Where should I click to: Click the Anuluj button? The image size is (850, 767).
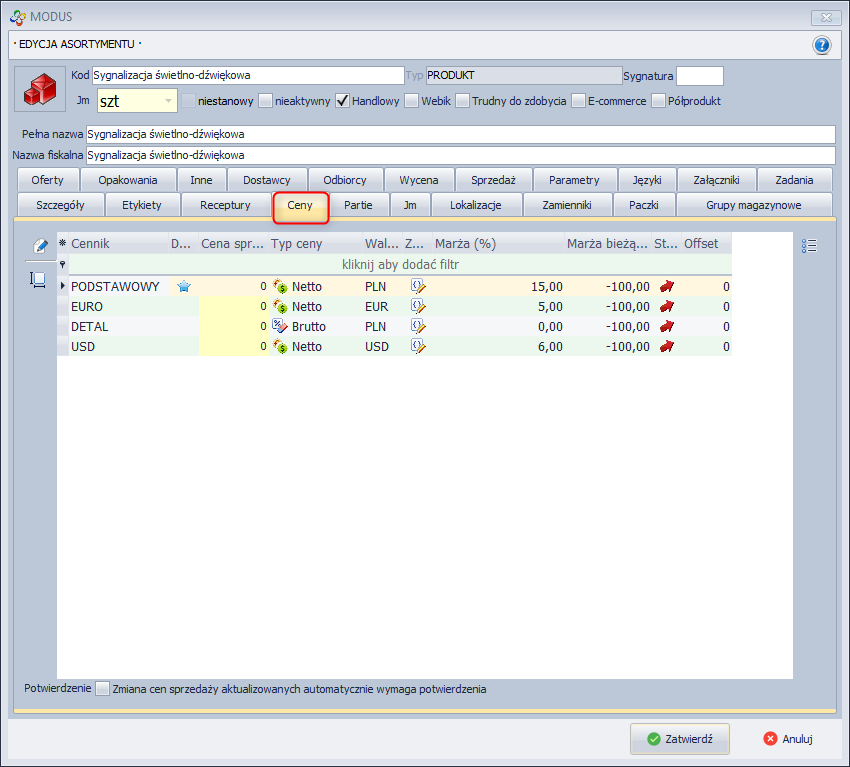787,739
